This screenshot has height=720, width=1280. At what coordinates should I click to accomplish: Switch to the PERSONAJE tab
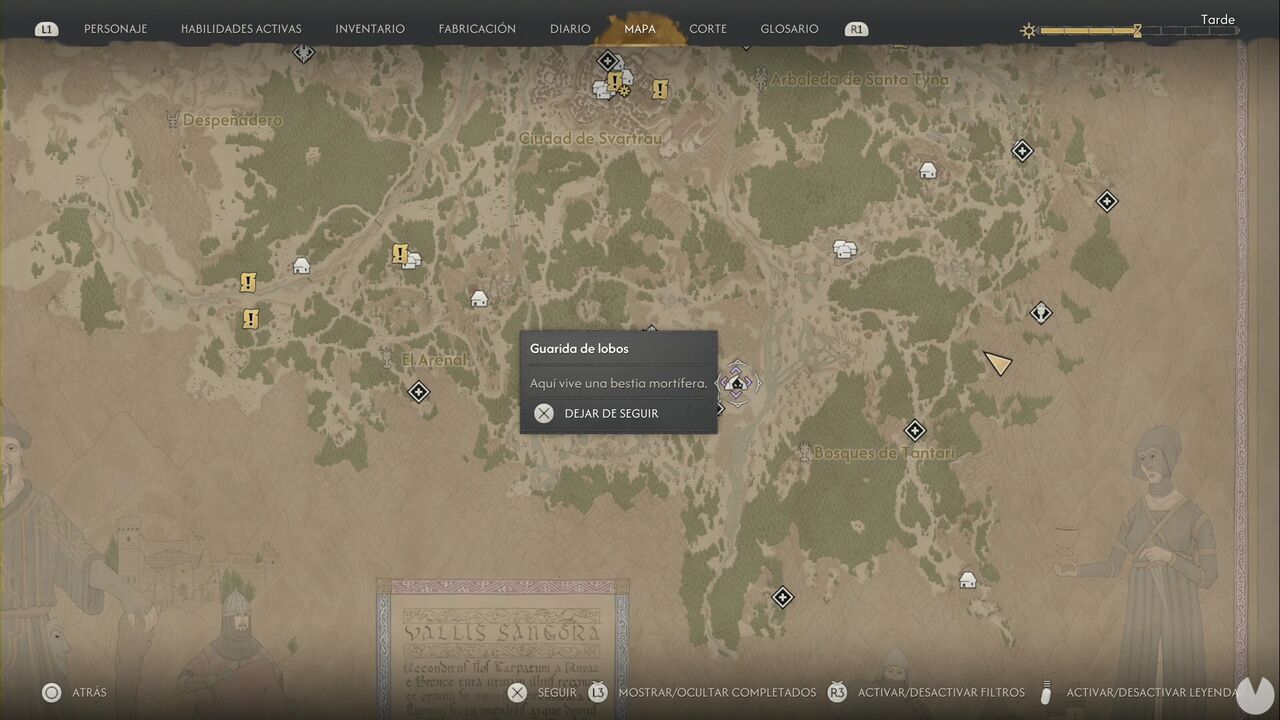(115, 29)
